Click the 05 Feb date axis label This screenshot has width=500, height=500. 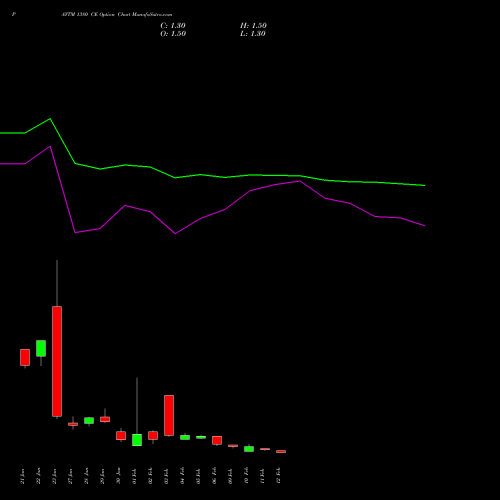click(x=198, y=476)
